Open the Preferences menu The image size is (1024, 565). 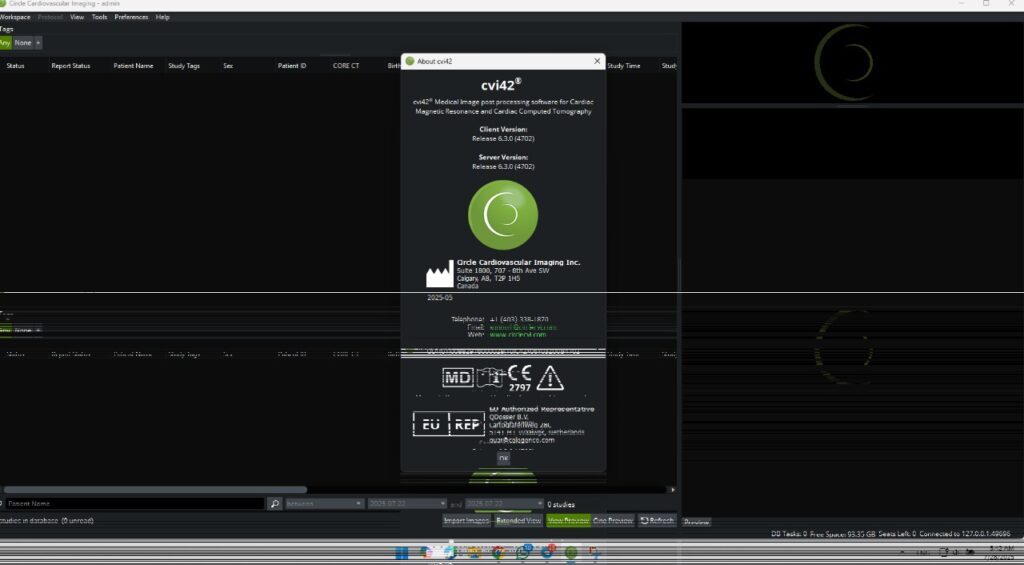pyautogui.click(x=131, y=17)
